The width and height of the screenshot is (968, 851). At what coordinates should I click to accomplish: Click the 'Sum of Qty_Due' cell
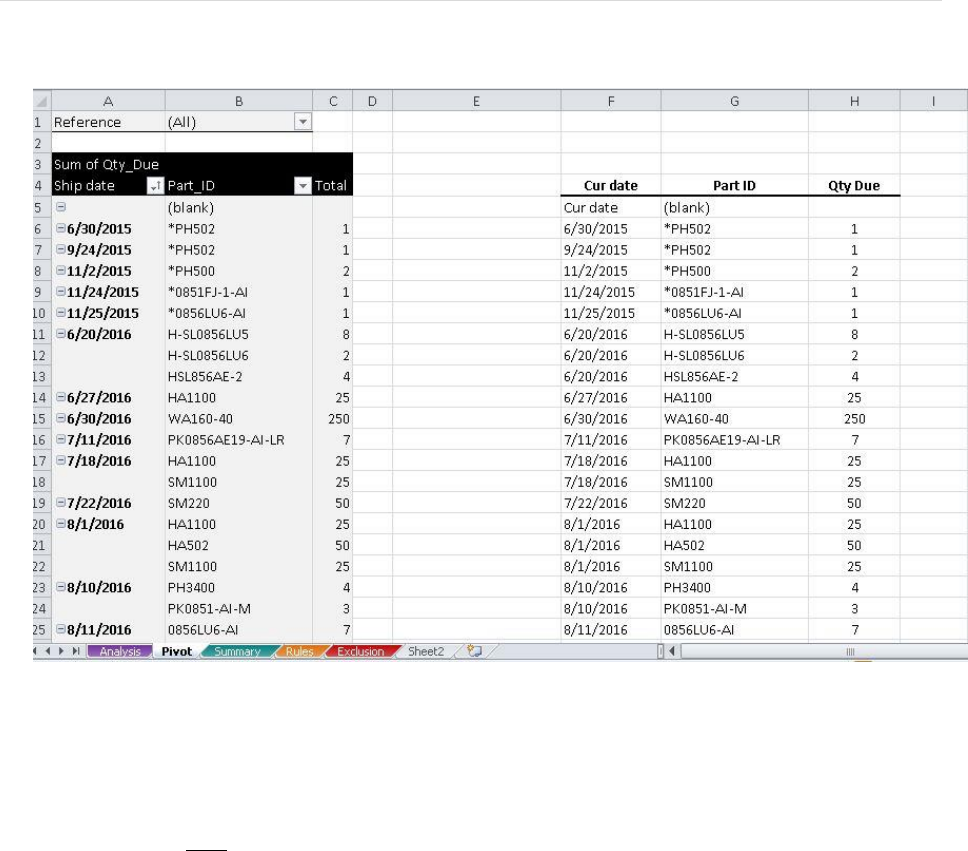(108, 164)
